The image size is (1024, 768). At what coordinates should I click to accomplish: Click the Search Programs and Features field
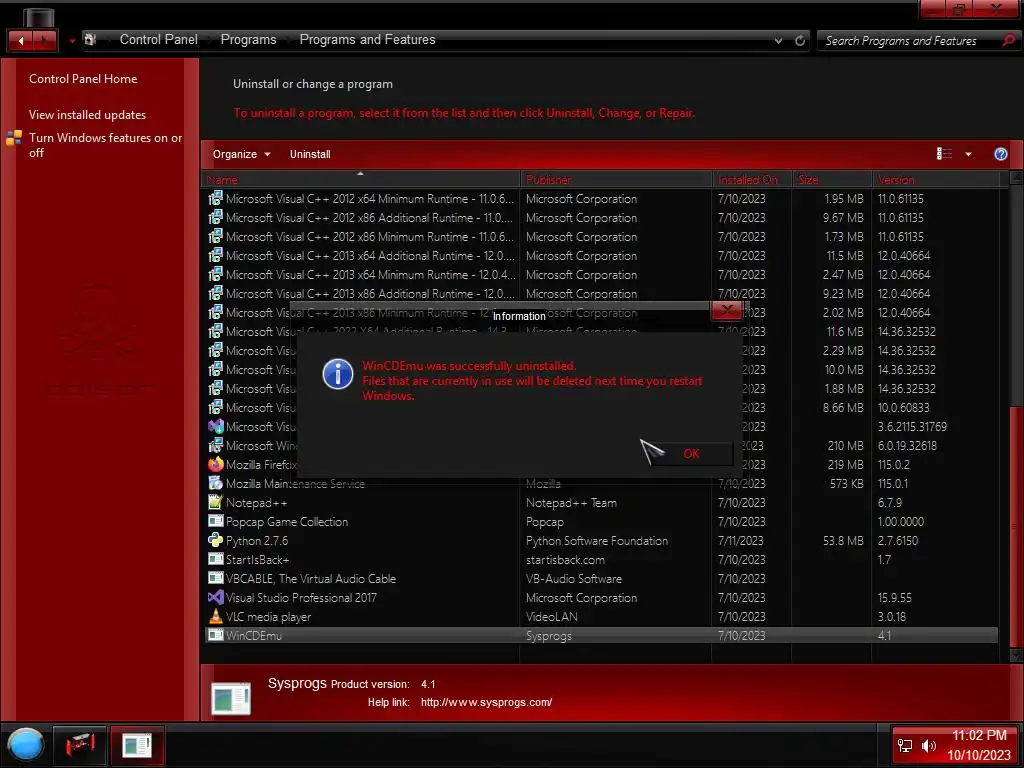pyautogui.click(x=909, y=40)
